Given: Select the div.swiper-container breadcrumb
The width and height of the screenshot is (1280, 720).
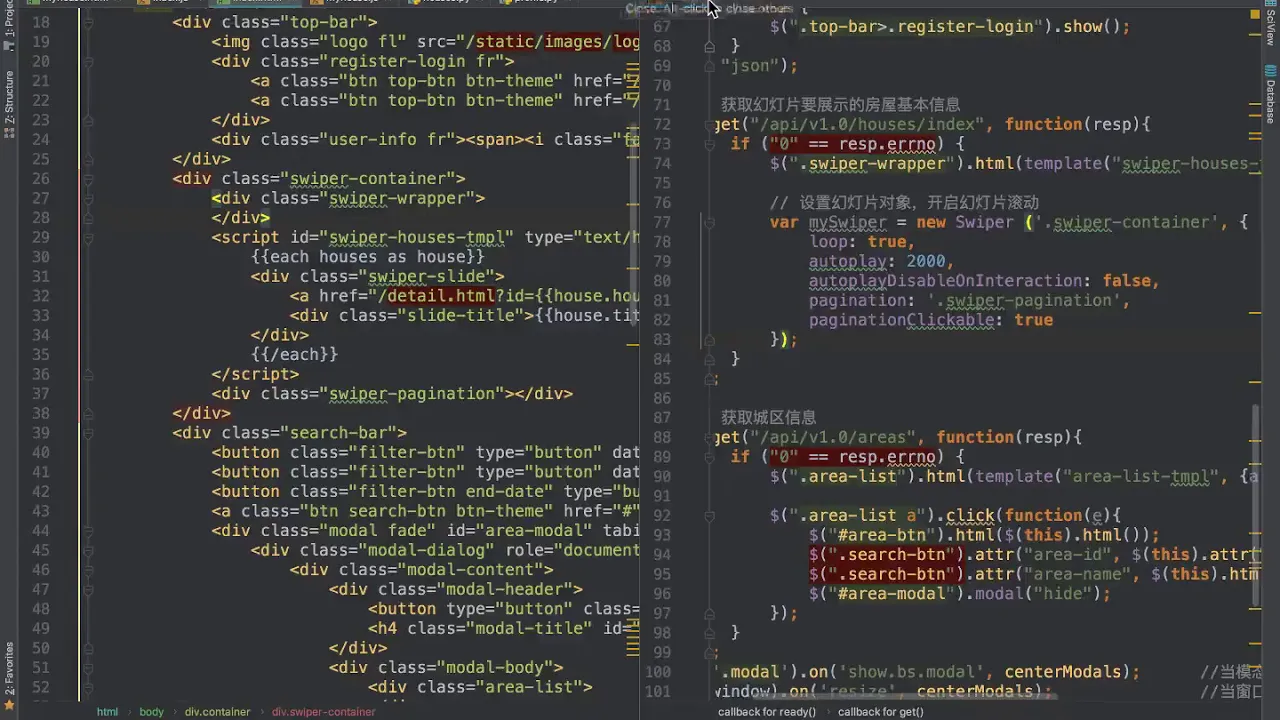Looking at the screenshot, I should 323,712.
